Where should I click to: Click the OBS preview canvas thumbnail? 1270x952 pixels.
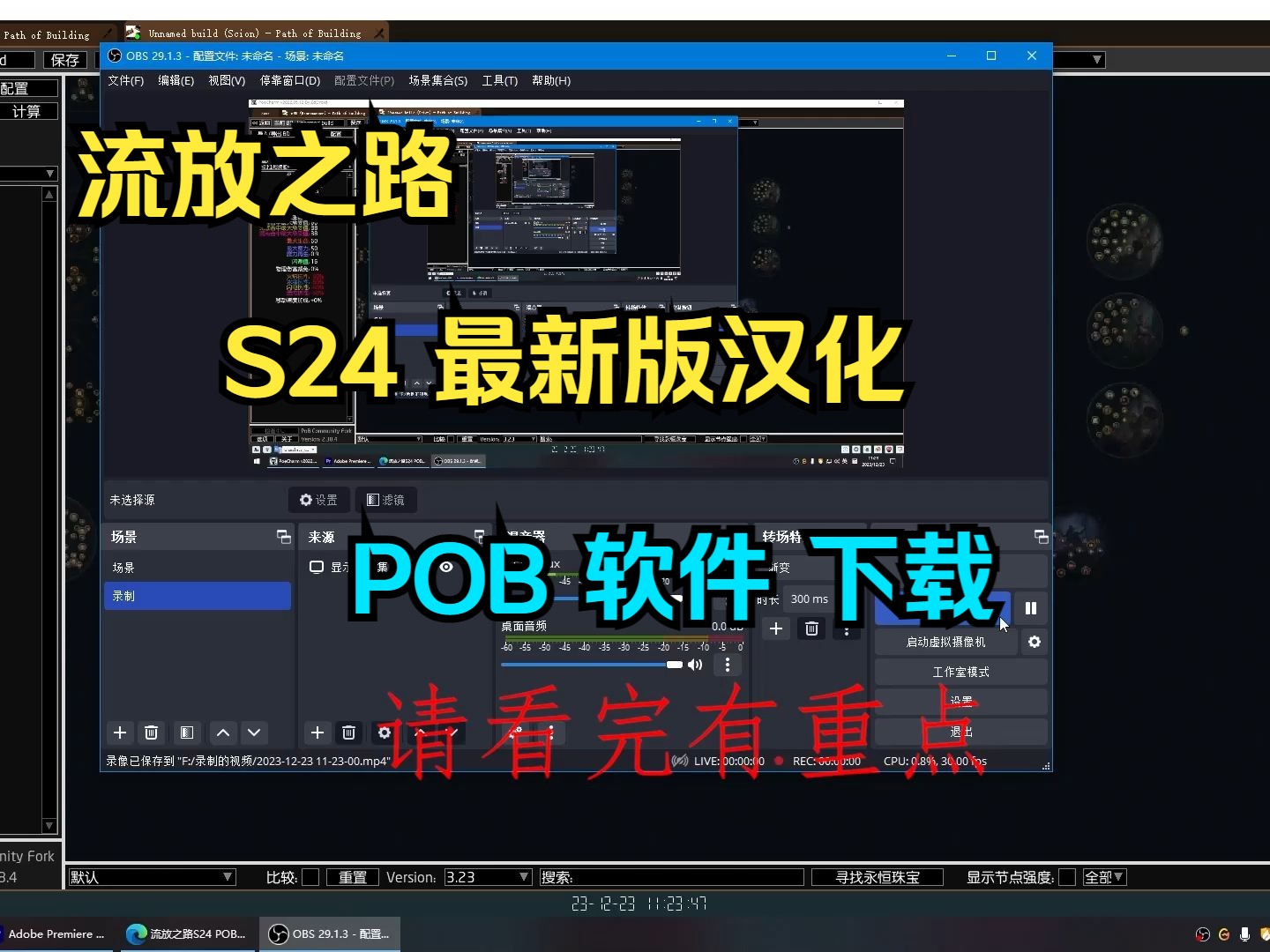click(576, 284)
